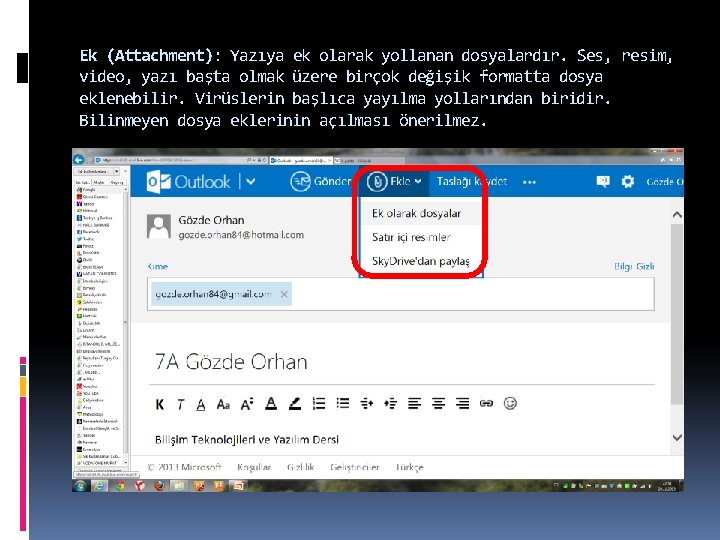Align text to the left

pyautogui.click(x=414, y=404)
